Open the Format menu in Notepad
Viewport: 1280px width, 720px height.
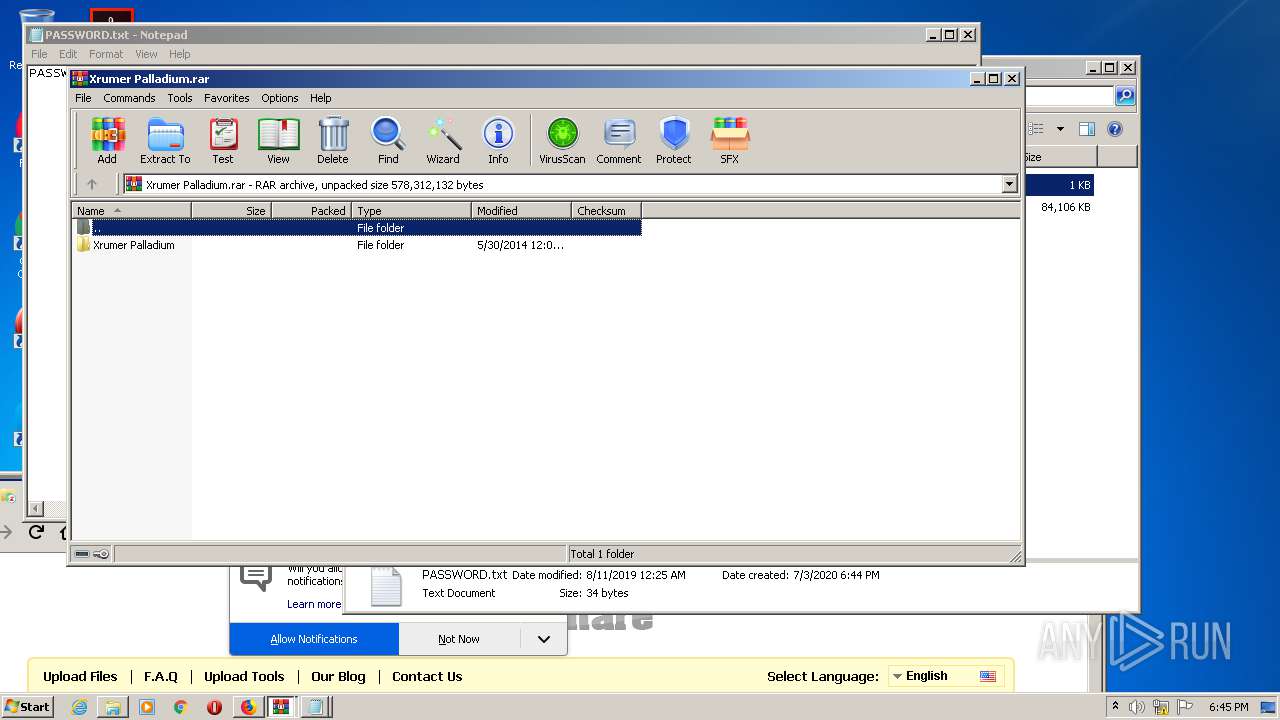(x=106, y=54)
